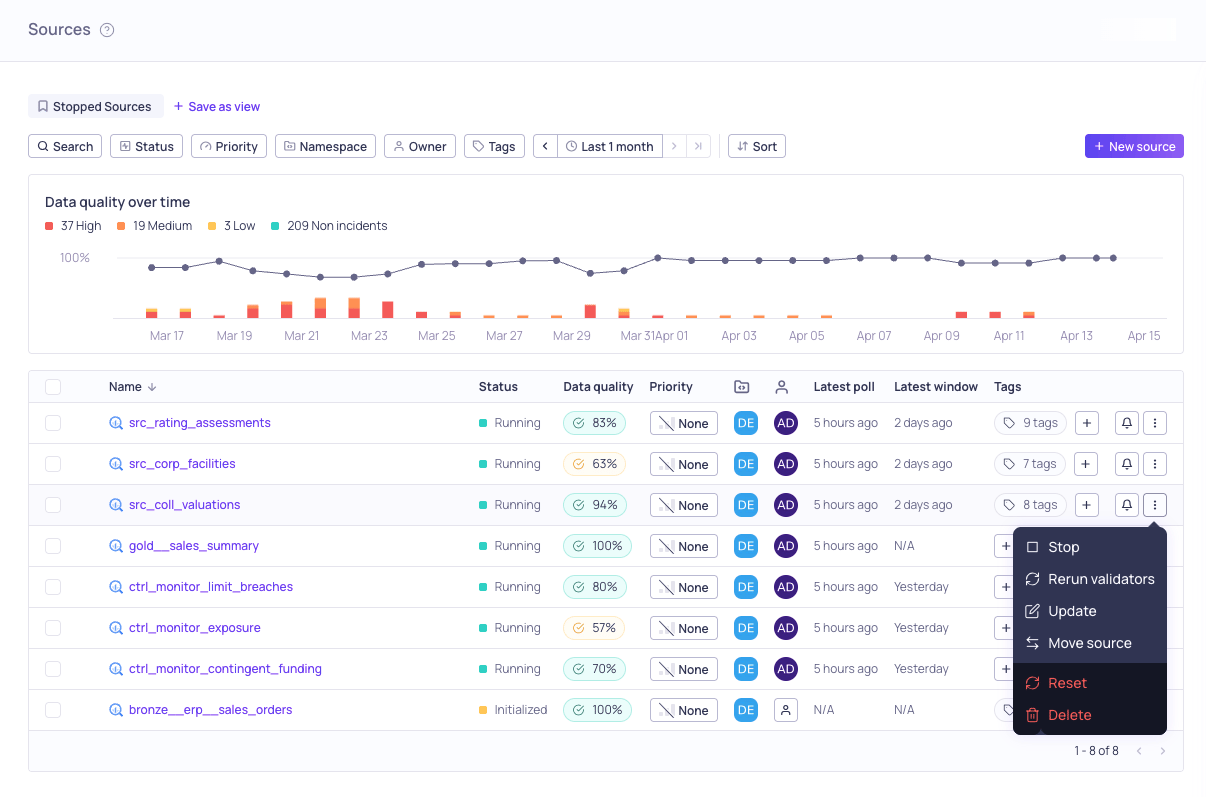Image resolution: width=1206 pixels, height=797 pixels.
Task: Select checkbox for src_rating_assessments
Action: (x=53, y=423)
